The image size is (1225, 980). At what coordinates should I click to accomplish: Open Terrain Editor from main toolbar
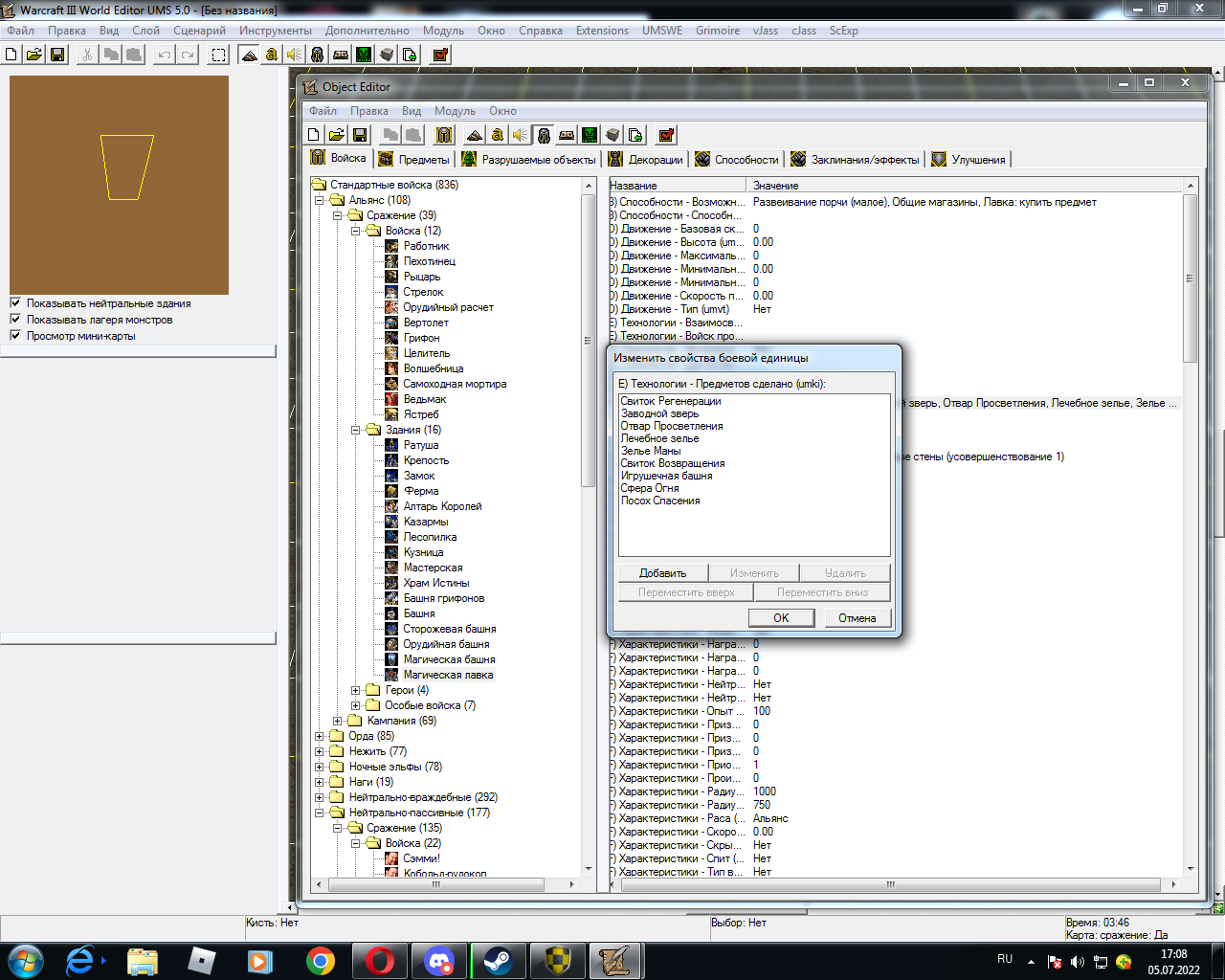point(249,55)
